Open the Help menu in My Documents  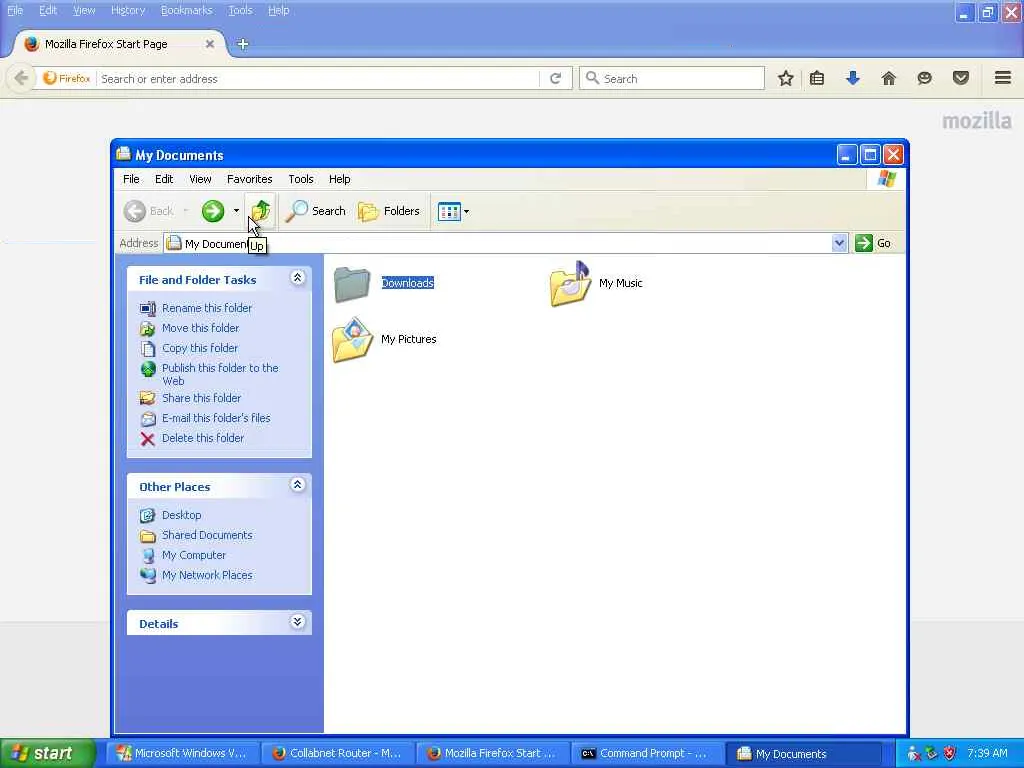[x=340, y=179]
